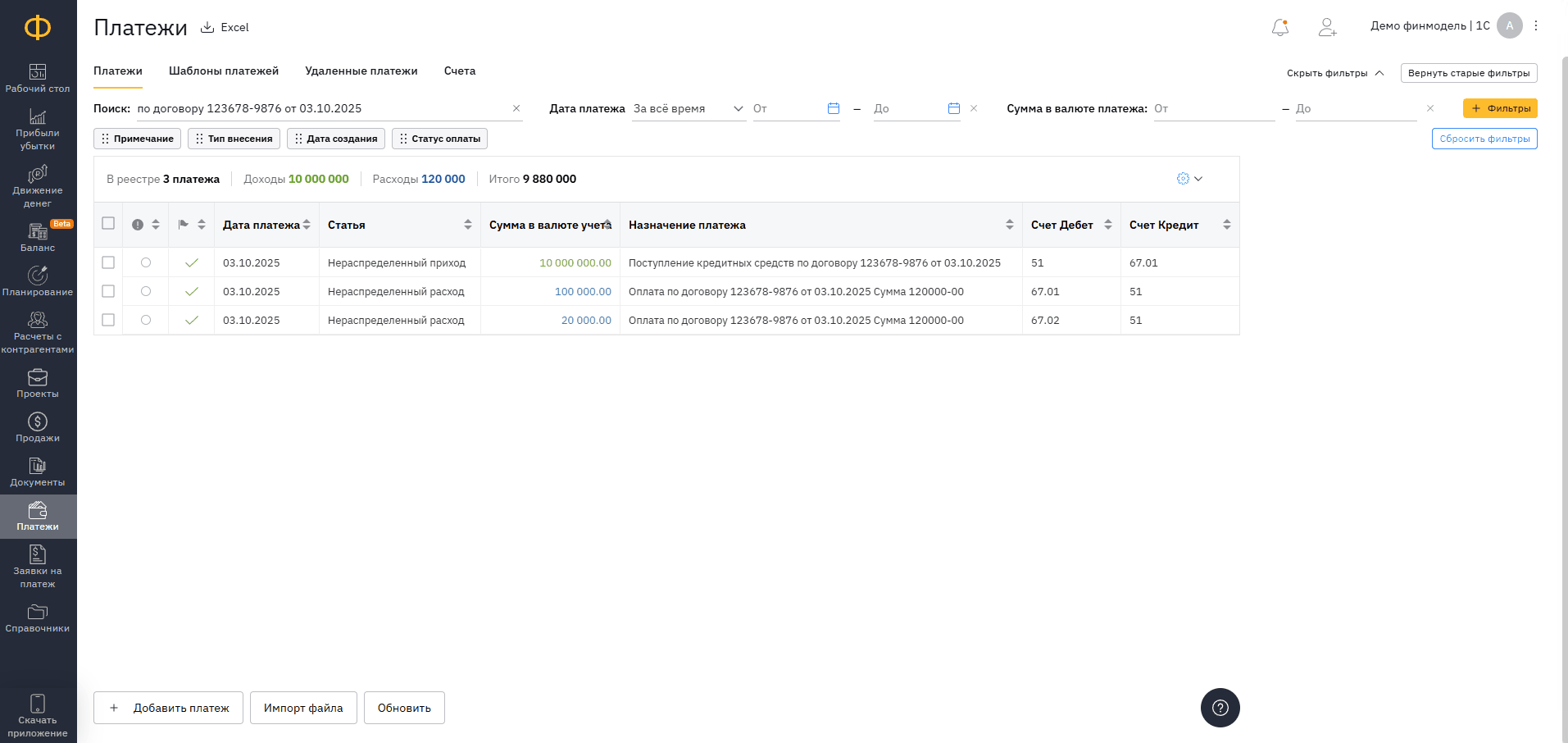Click the add user icon
The width and height of the screenshot is (1568, 743).
1327,27
